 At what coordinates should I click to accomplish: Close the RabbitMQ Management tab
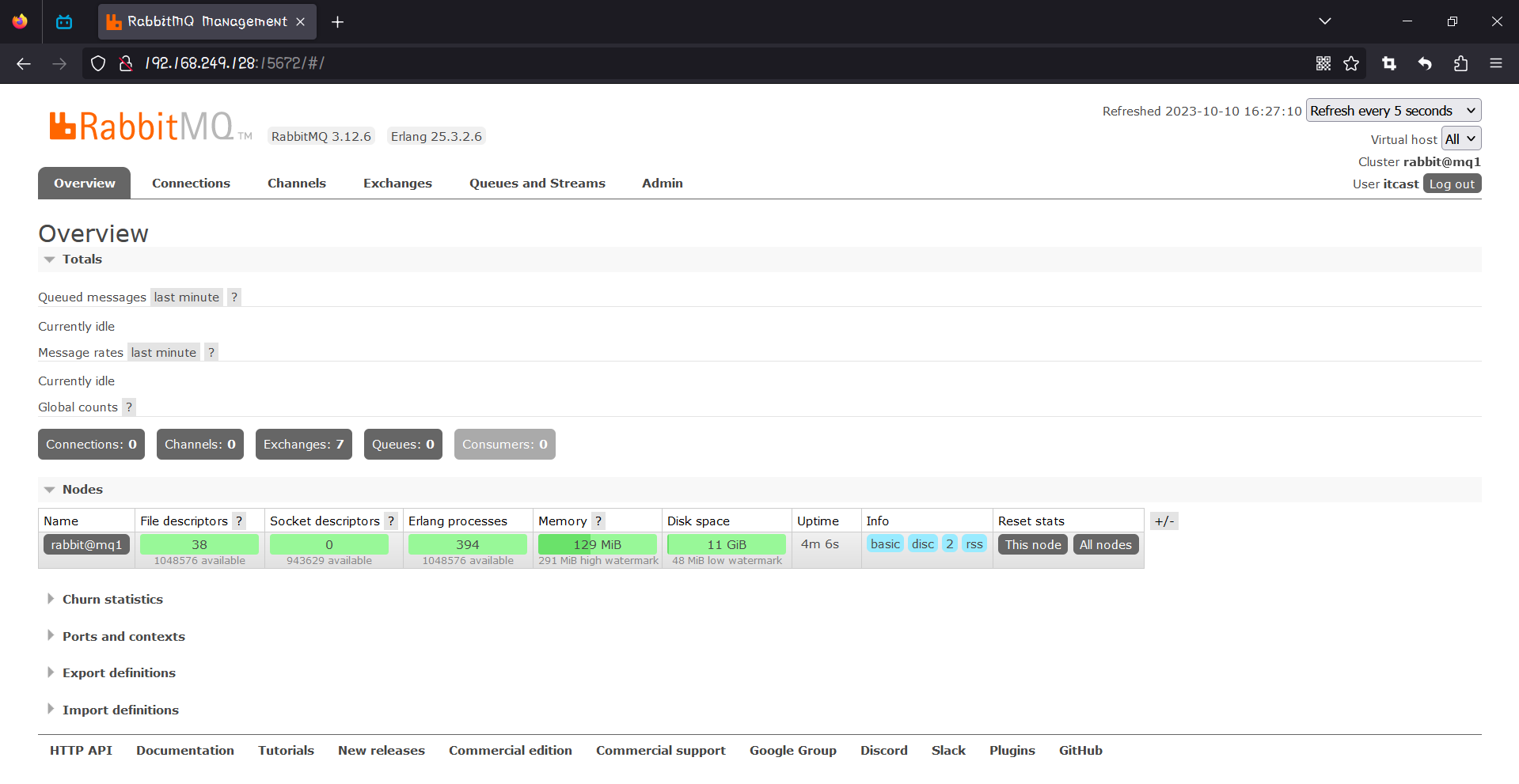coord(301,22)
